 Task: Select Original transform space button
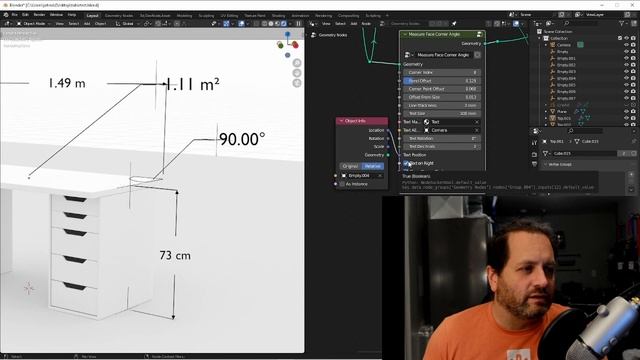tap(350, 166)
